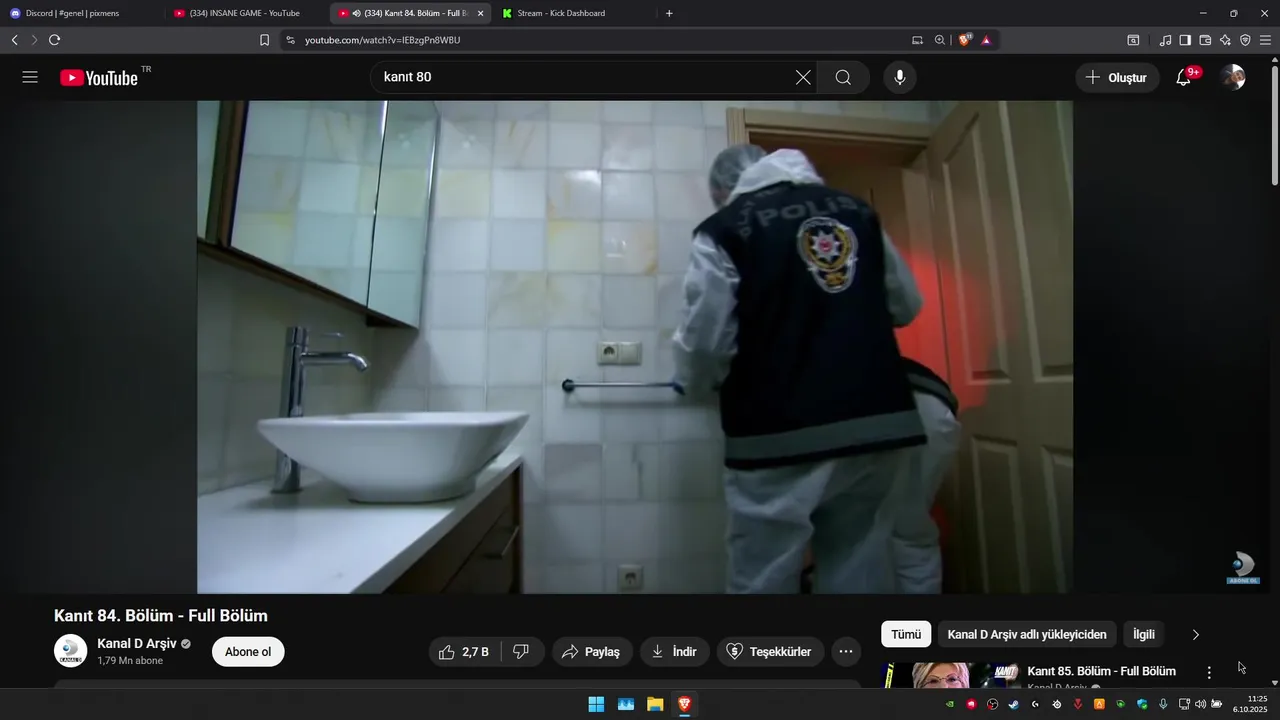Viewport: 1280px width, 720px height.
Task: Click the video player to pause
Action: 635,347
